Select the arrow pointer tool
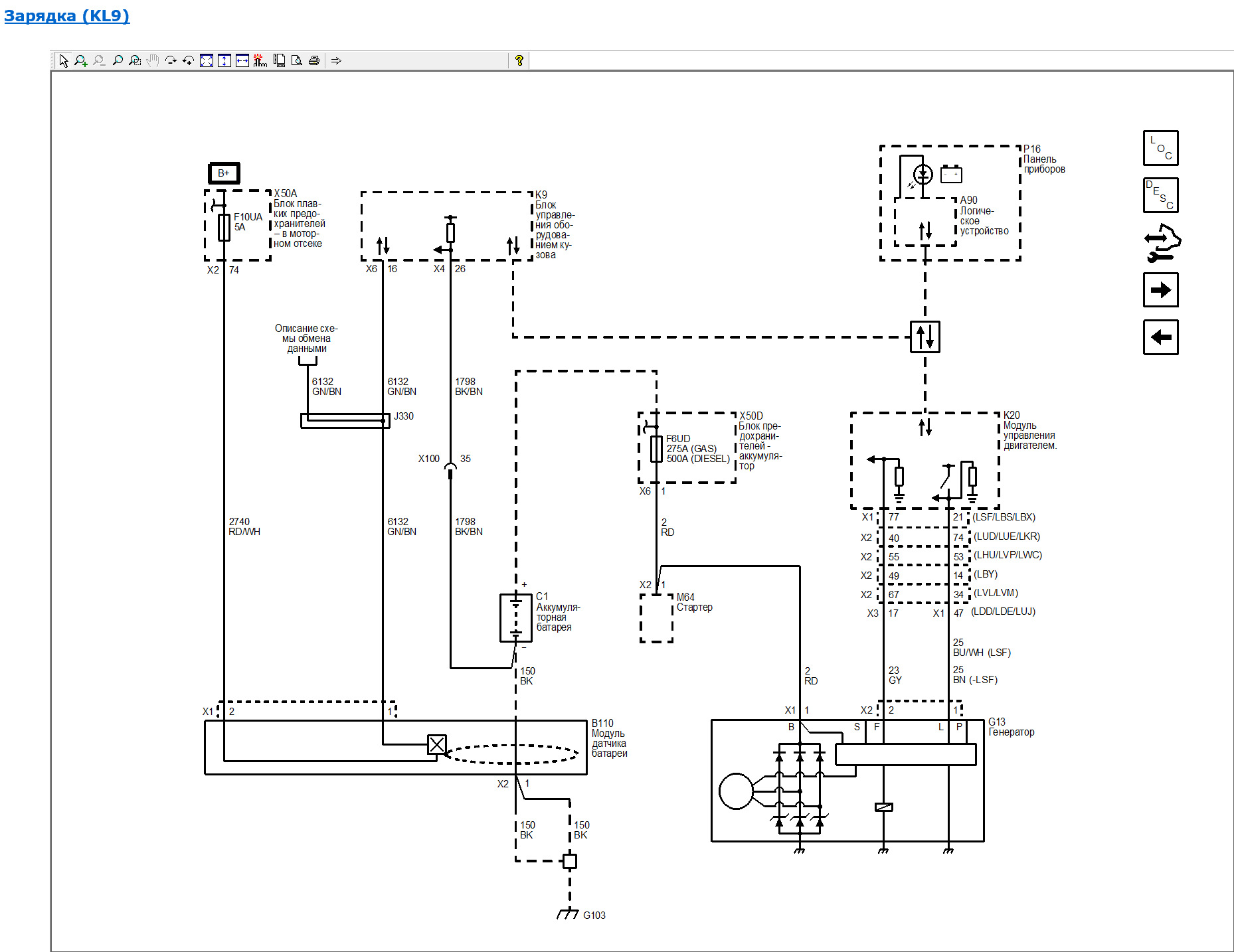Viewport: 1234px width, 952px height. (64, 60)
